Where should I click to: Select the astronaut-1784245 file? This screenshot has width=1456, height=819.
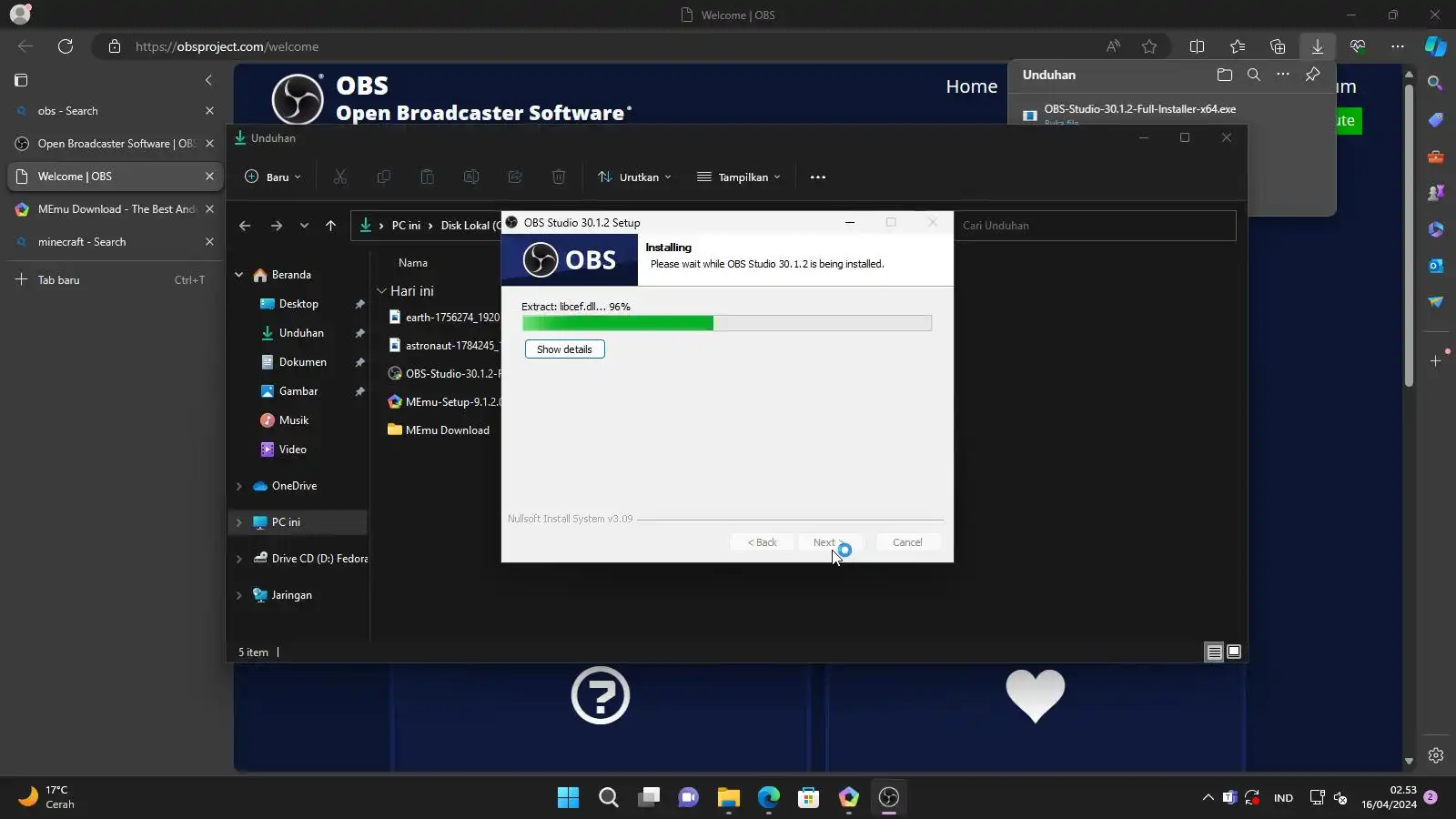[x=444, y=346]
